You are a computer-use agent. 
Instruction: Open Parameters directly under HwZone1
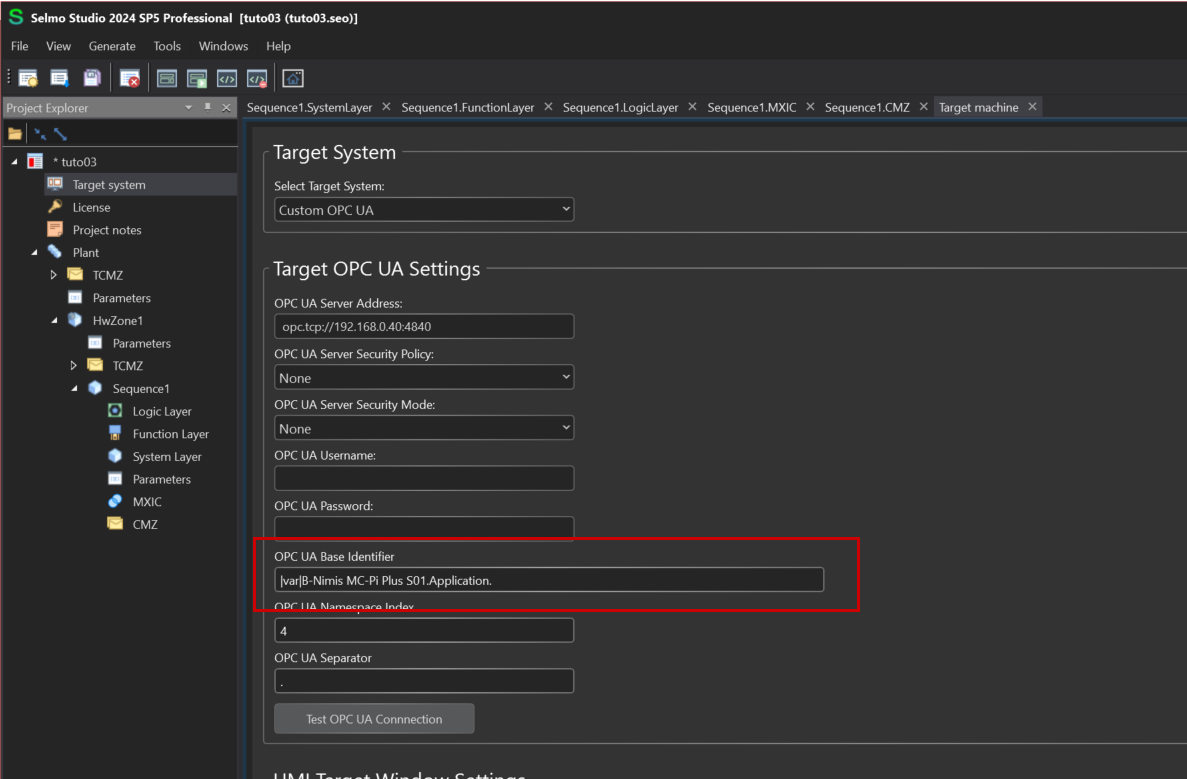point(142,343)
